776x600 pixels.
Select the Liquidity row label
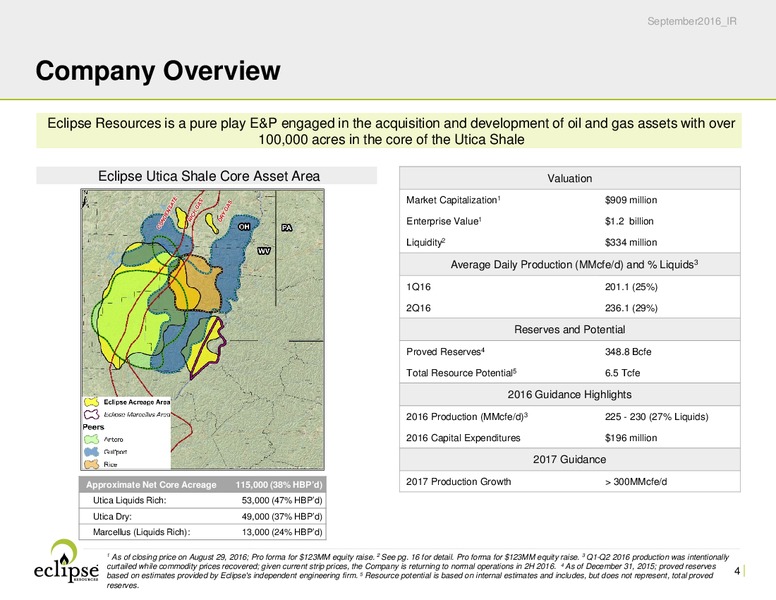point(426,242)
